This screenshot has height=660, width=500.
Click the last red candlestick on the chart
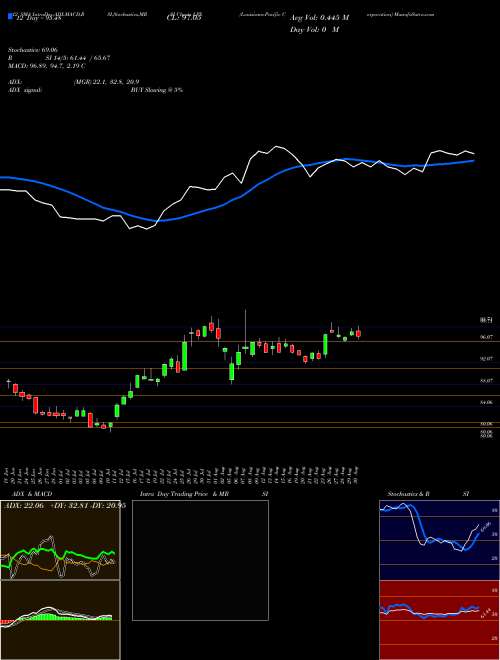[x=359, y=333]
